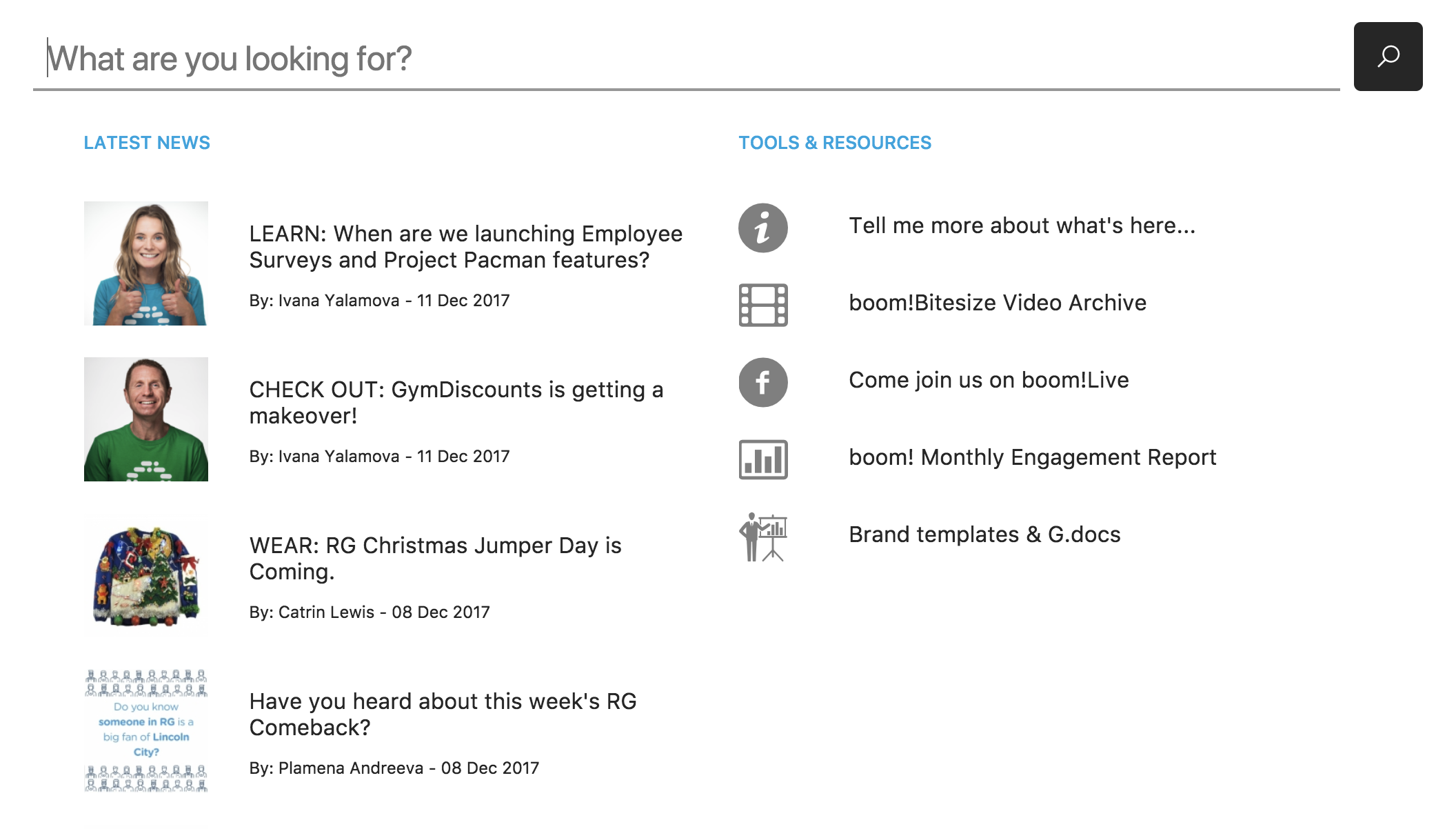Click the man in green shirt thumbnail
The image size is (1456, 829).
point(146,419)
